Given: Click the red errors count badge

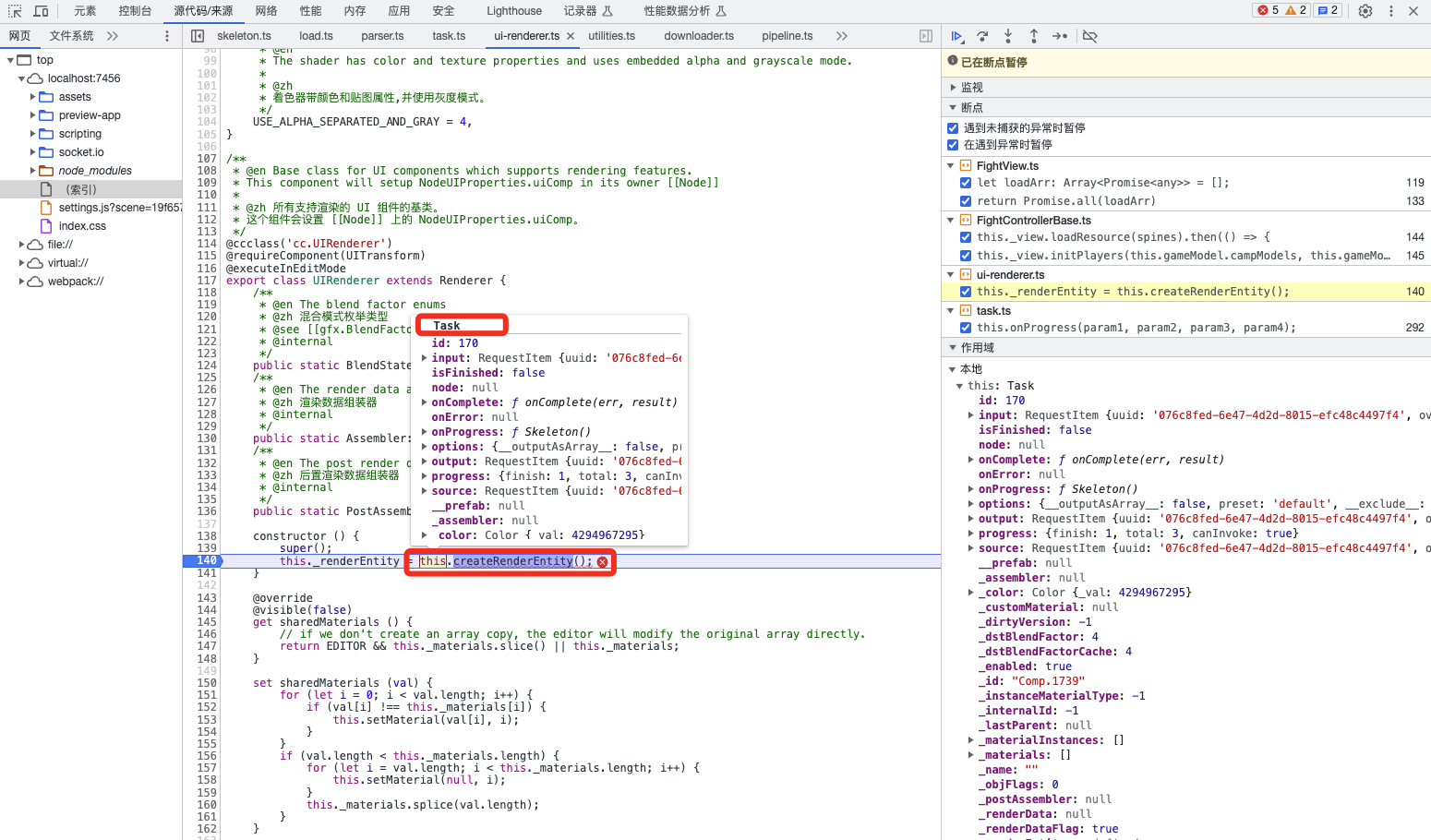Looking at the screenshot, I should [x=1268, y=10].
